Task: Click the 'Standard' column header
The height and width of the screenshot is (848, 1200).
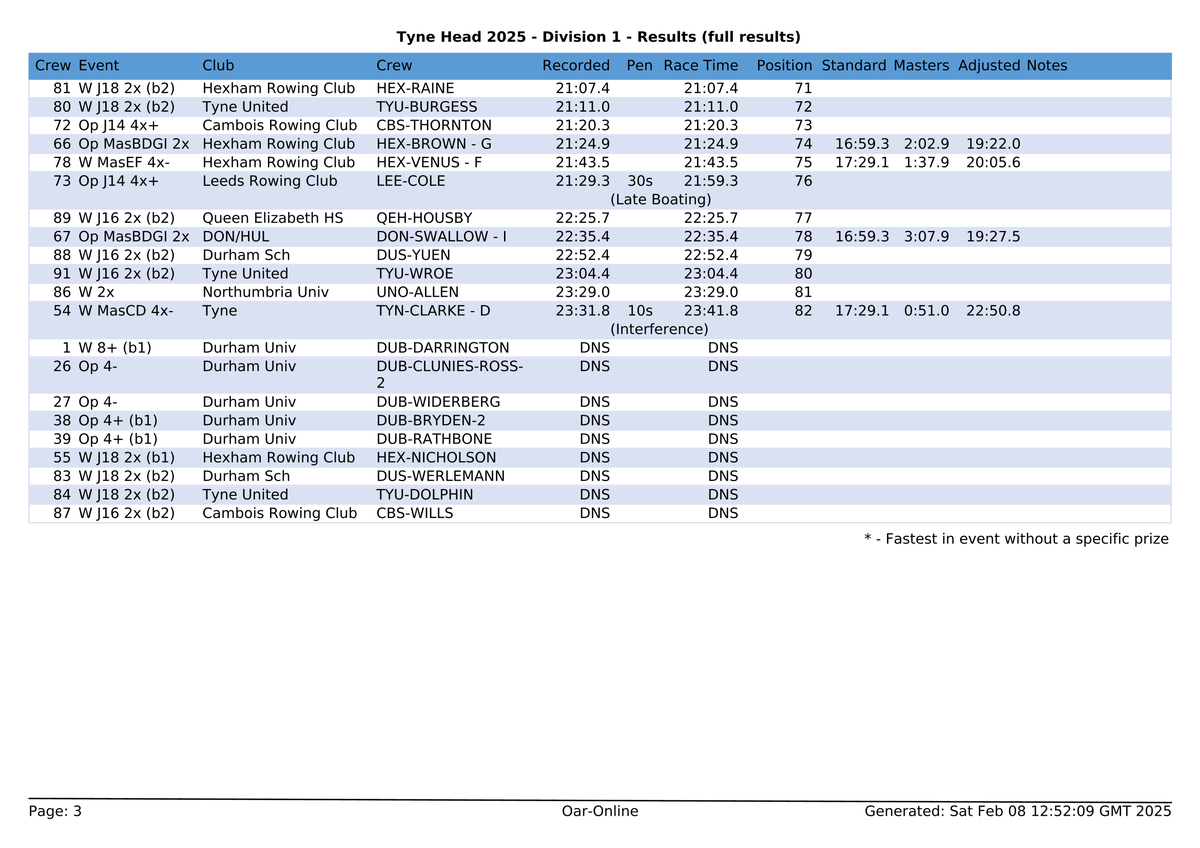Action: 854,66
